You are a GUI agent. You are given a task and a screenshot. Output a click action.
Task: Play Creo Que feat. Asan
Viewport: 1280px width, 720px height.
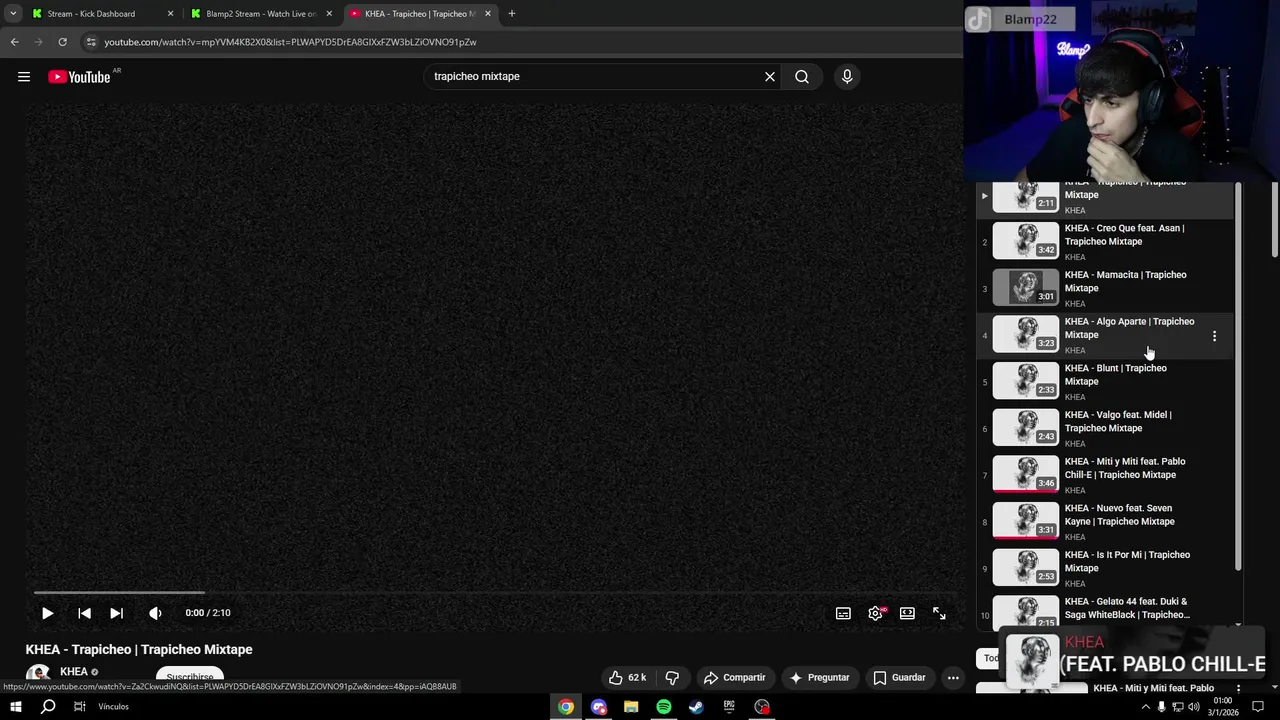tap(1104, 242)
